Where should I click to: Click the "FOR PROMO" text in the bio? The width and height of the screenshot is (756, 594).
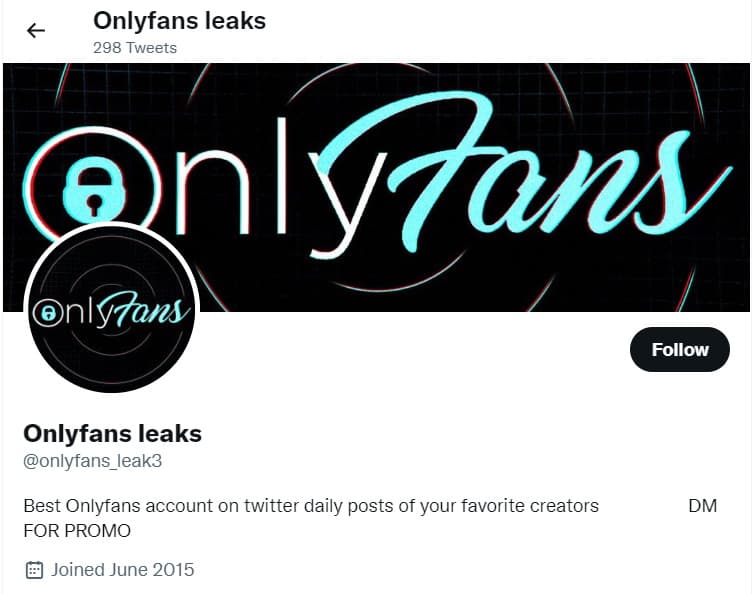[77, 530]
